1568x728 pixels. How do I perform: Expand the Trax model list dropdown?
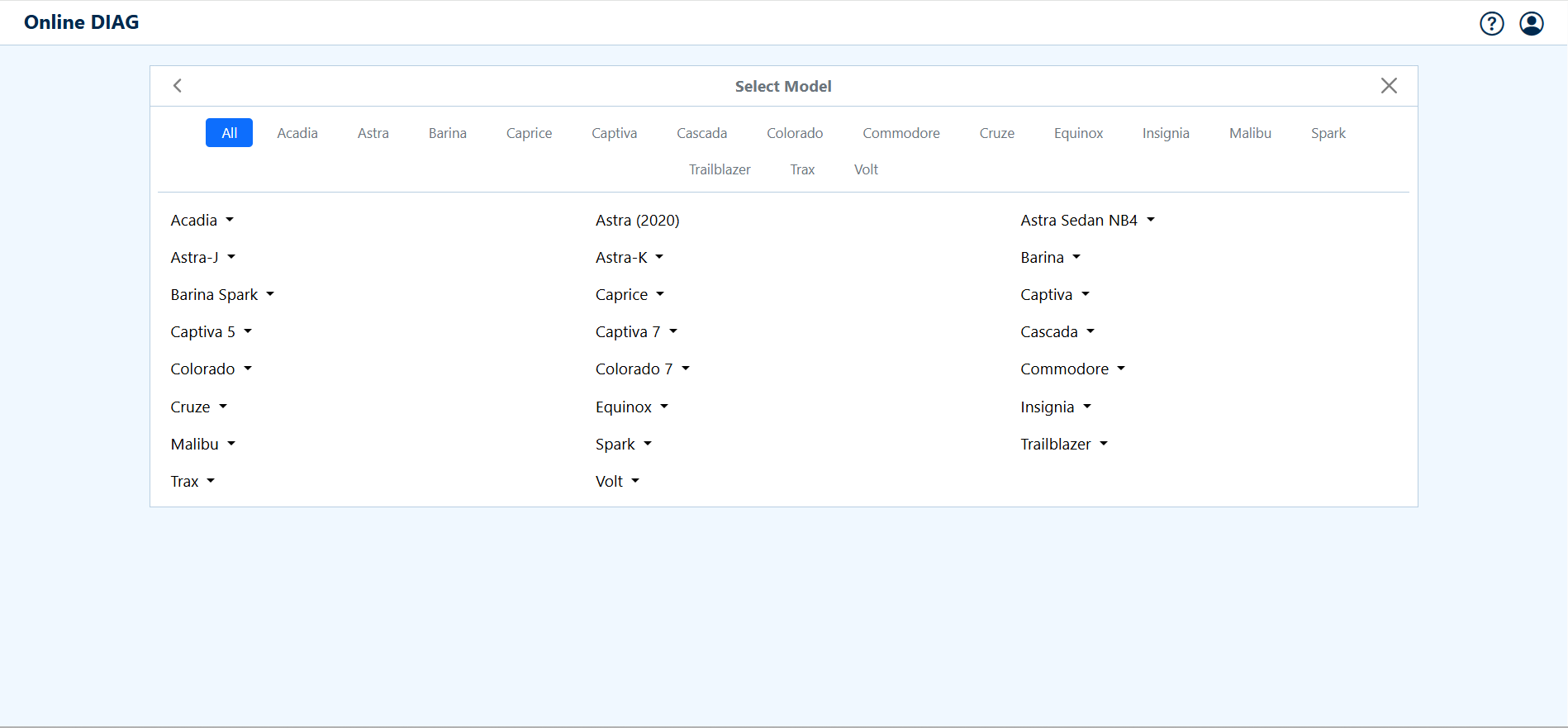pyautogui.click(x=192, y=482)
